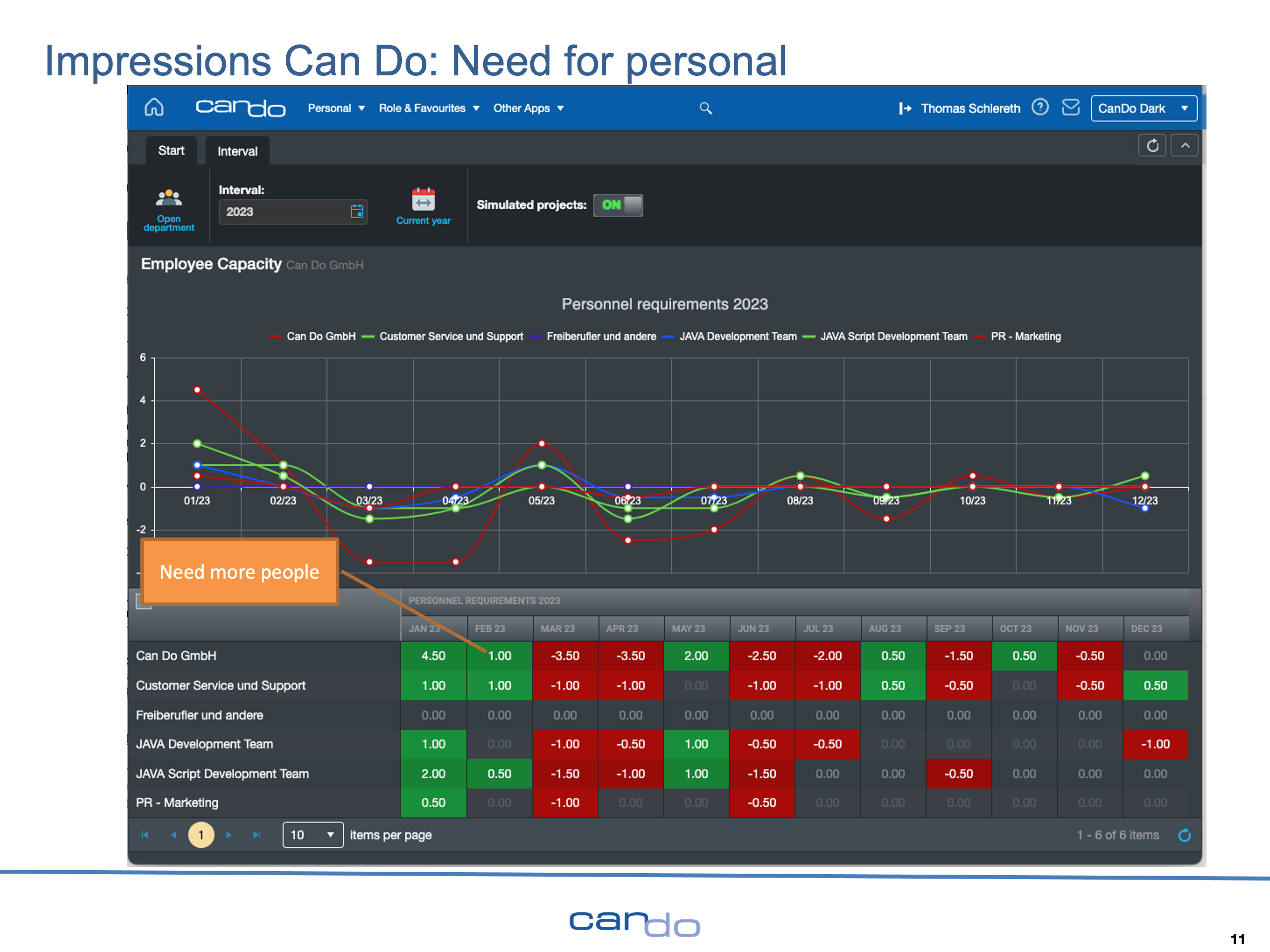Viewport: 1270px width, 952px height.
Task: Switch to the Interval tab
Action: pyautogui.click(x=237, y=152)
